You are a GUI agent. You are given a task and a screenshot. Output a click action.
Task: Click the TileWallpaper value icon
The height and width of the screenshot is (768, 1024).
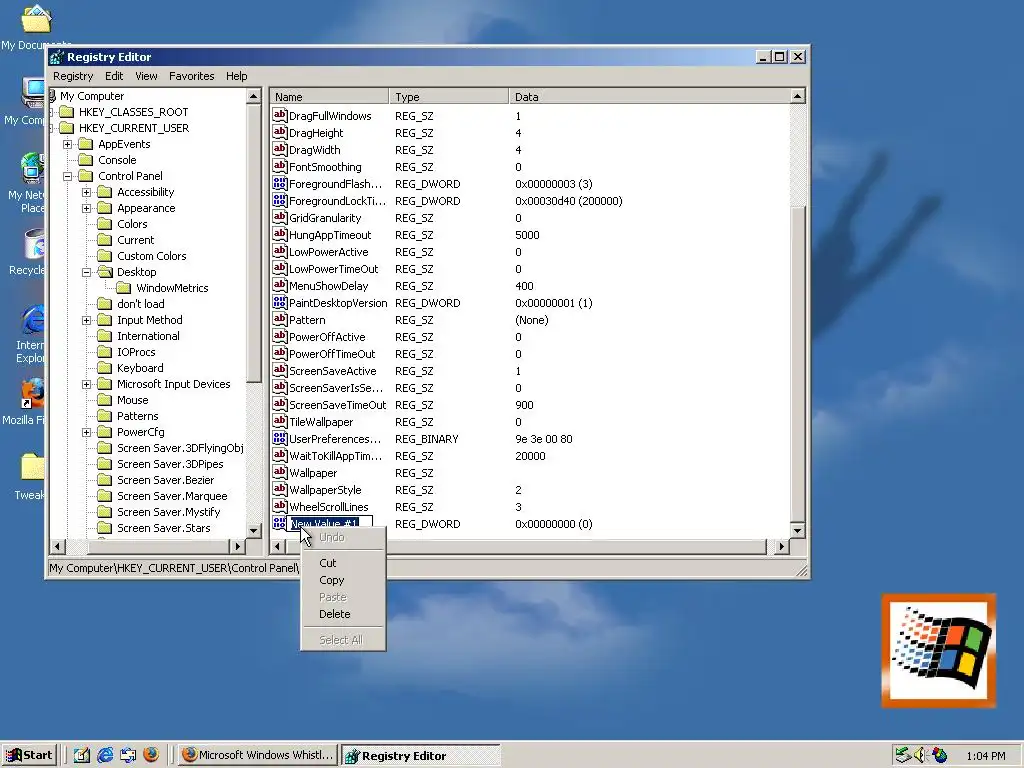[x=280, y=421]
